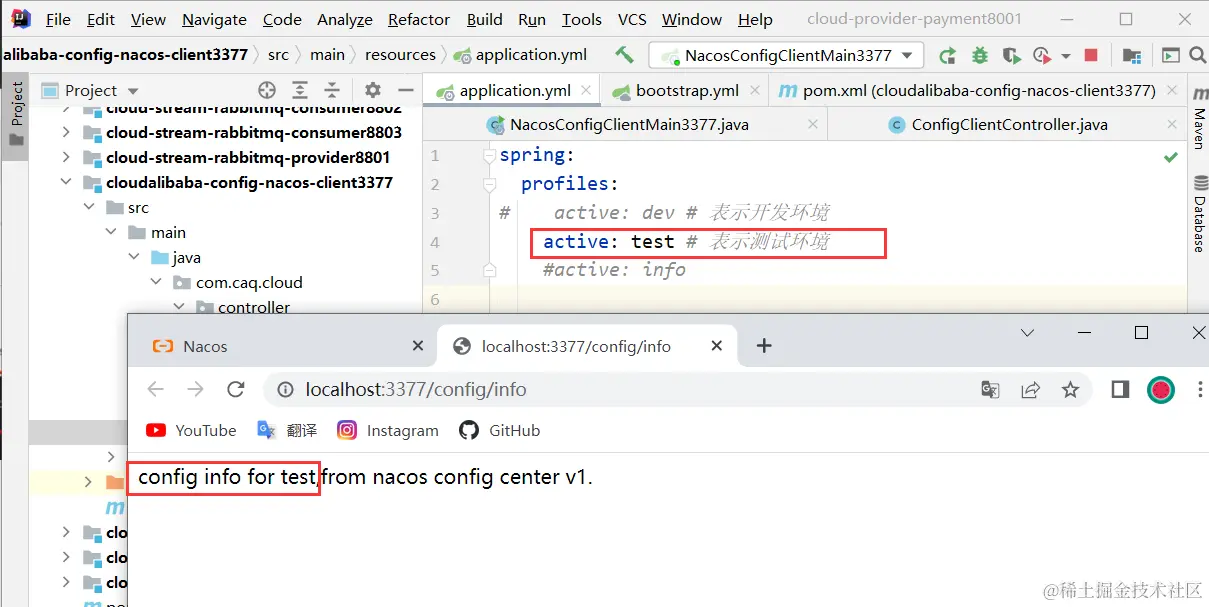1209x607 pixels.
Task: Toggle the browser side panel icon
Action: (x=1120, y=389)
